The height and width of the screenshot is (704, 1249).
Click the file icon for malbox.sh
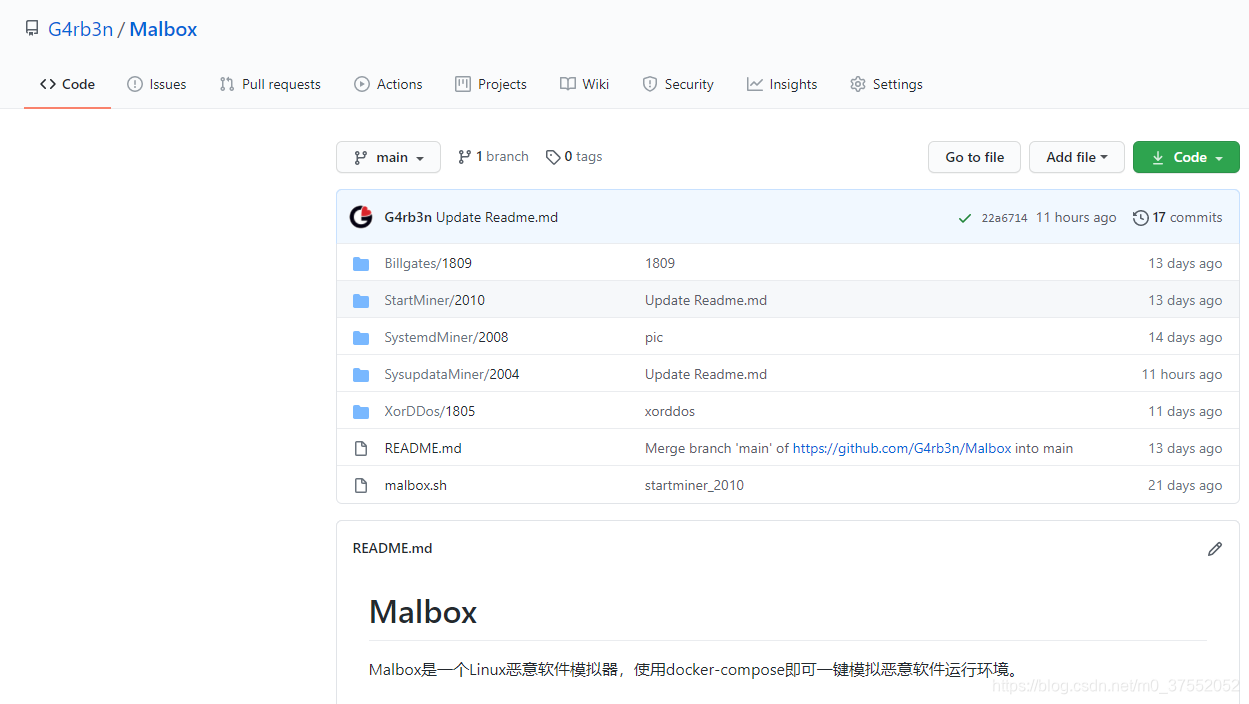(x=361, y=486)
